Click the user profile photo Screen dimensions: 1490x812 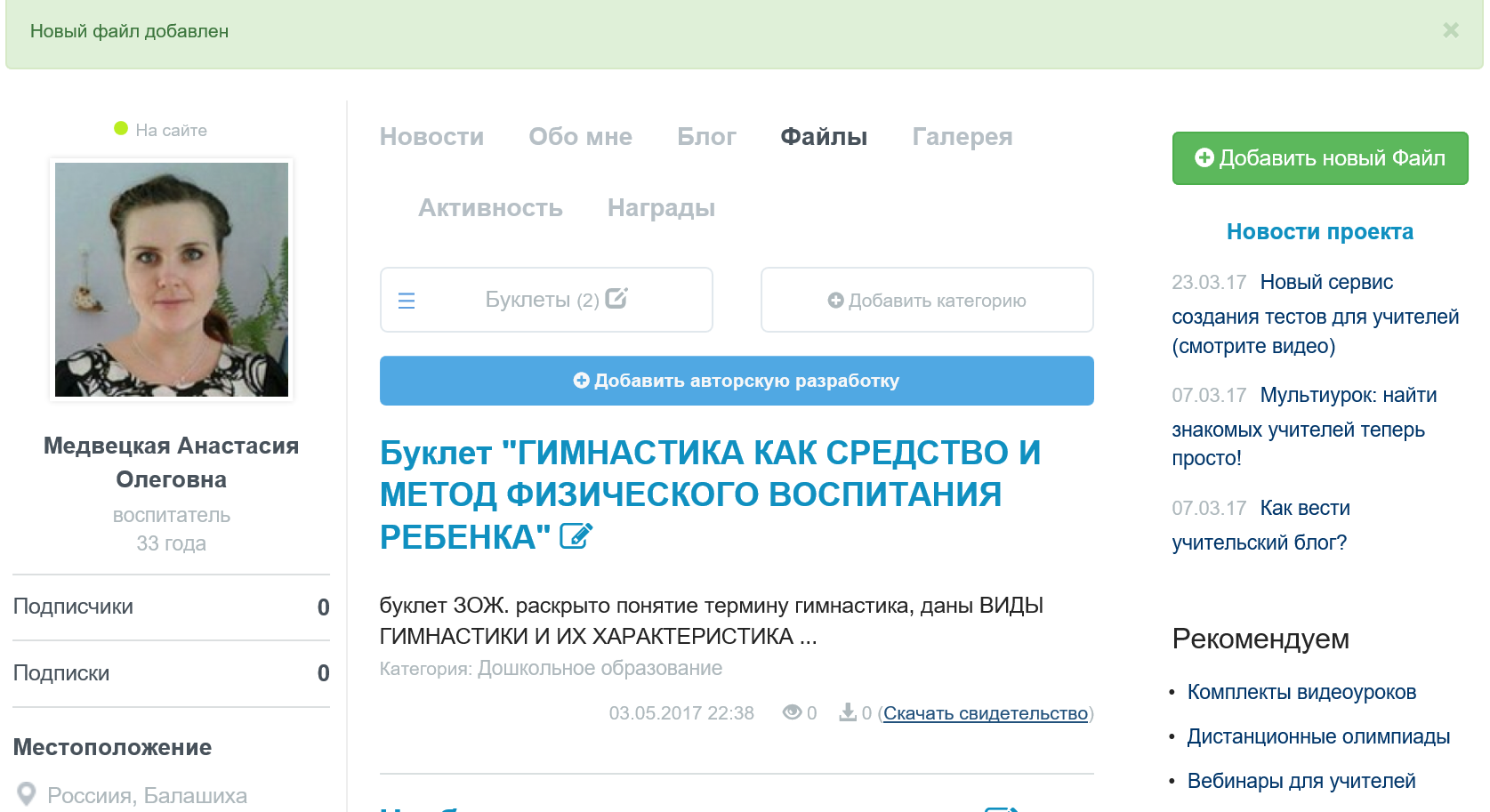172,279
